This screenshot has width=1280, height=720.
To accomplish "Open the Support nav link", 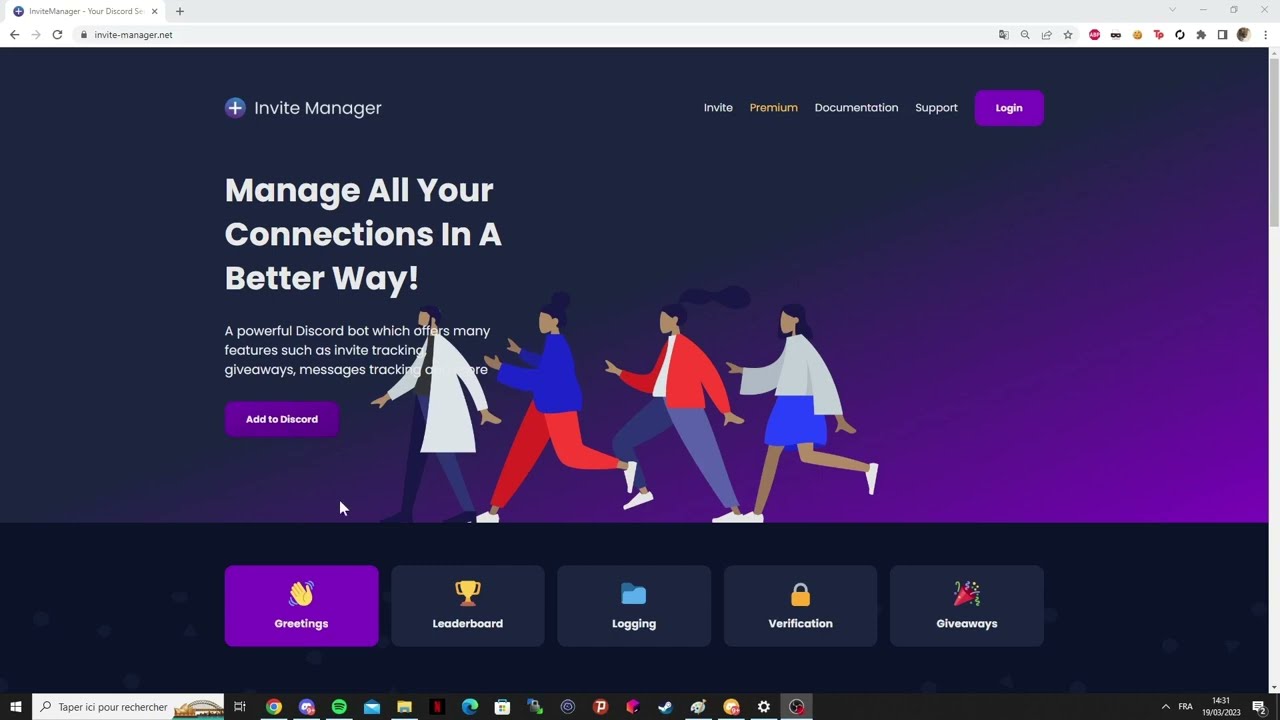I will [936, 108].
